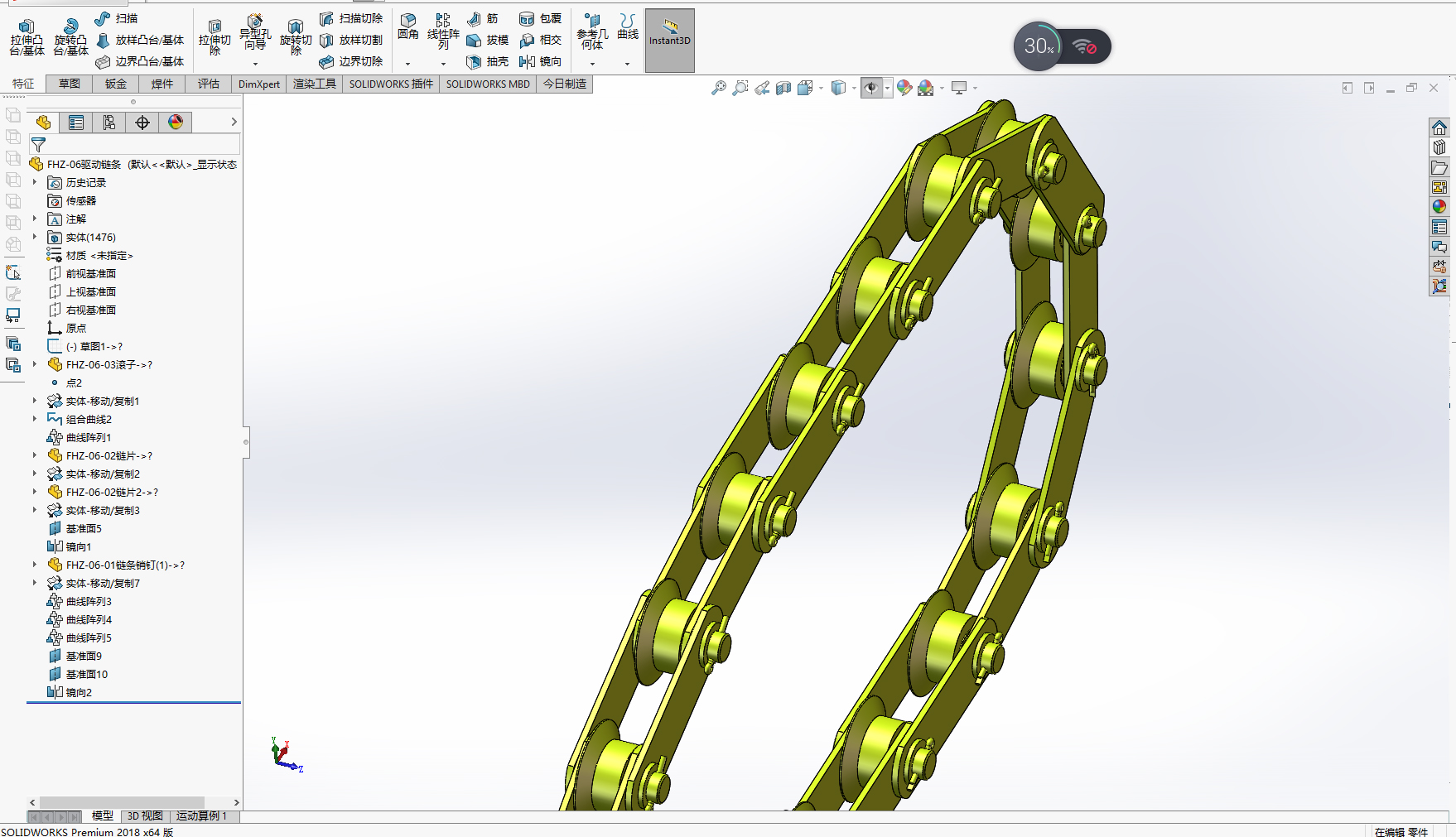
Task: Open the ConfigurationManager tab icon
Action: (109, 123)
